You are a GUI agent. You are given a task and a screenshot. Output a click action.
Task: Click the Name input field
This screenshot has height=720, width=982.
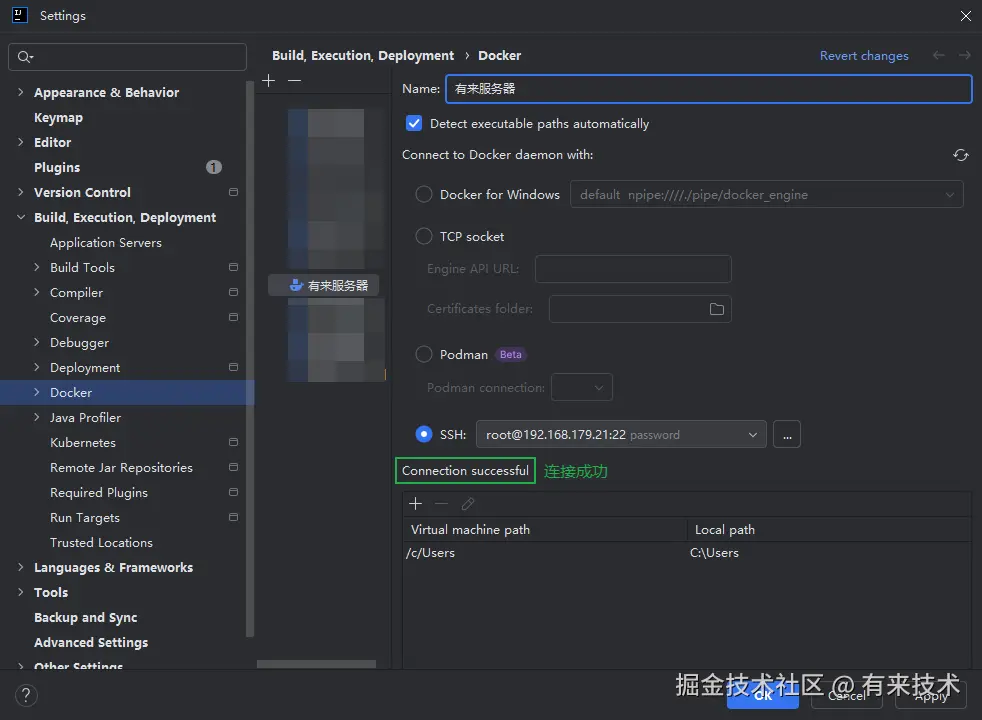pos(708,89)
